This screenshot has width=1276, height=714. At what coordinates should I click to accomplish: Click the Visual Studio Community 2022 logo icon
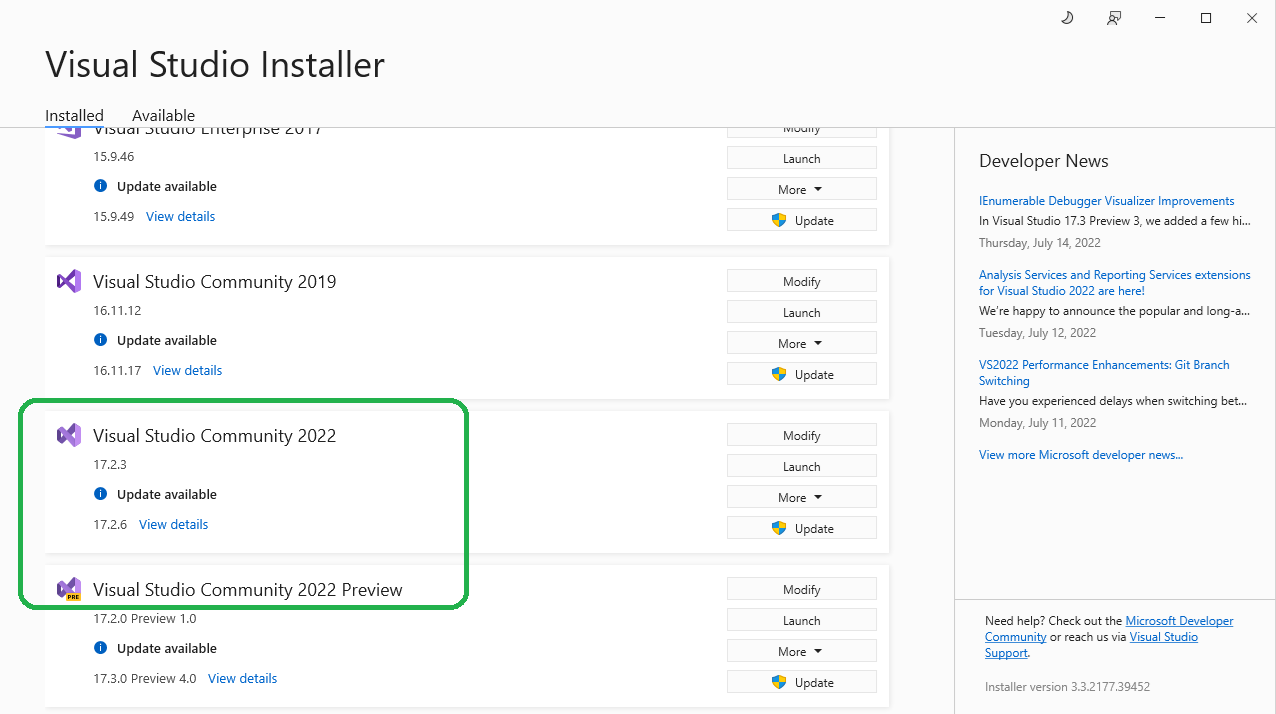(69, 435)
